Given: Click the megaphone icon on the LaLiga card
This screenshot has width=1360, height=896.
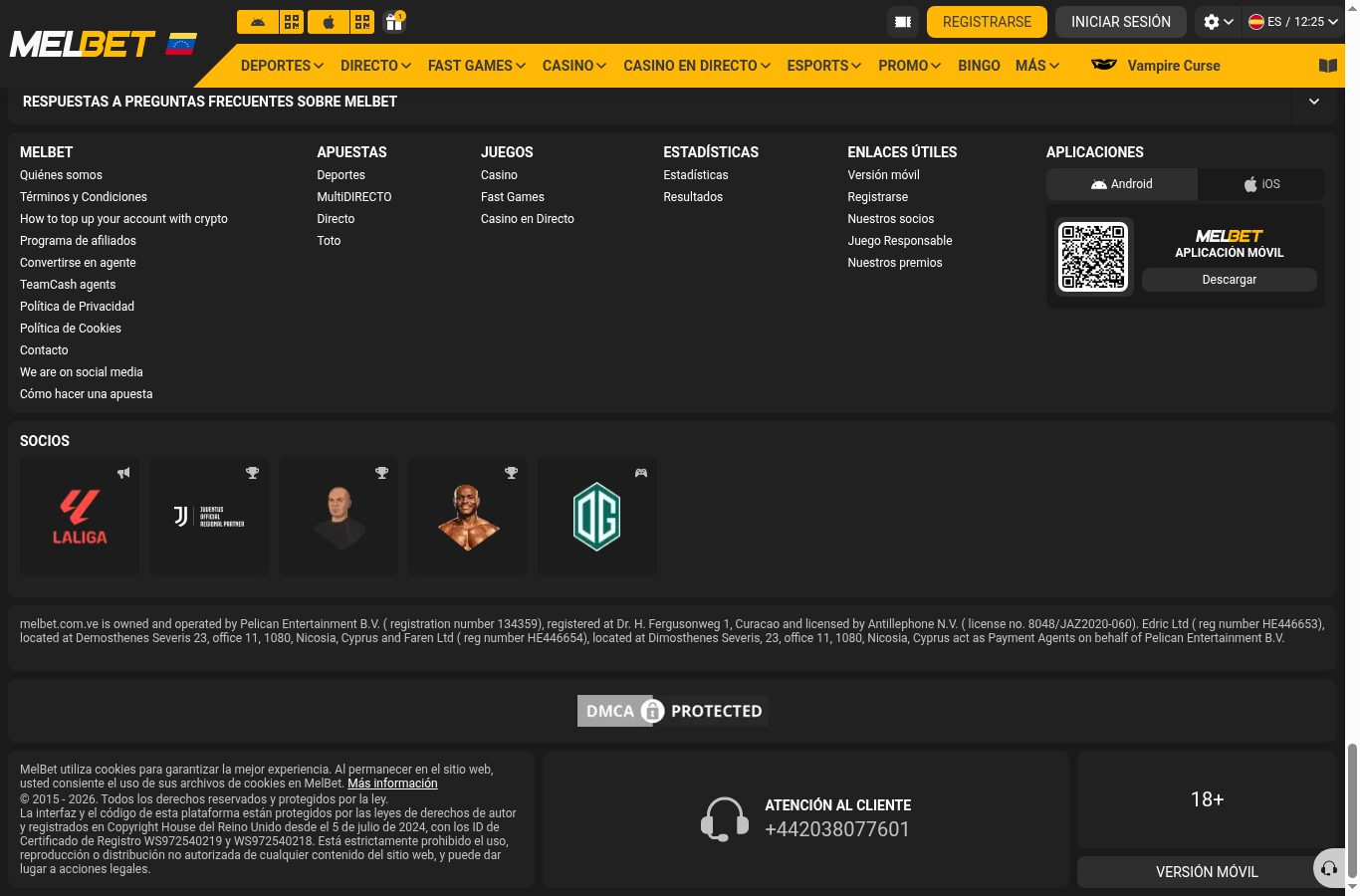Looking at the screenshot, I should tap(123, 473).
